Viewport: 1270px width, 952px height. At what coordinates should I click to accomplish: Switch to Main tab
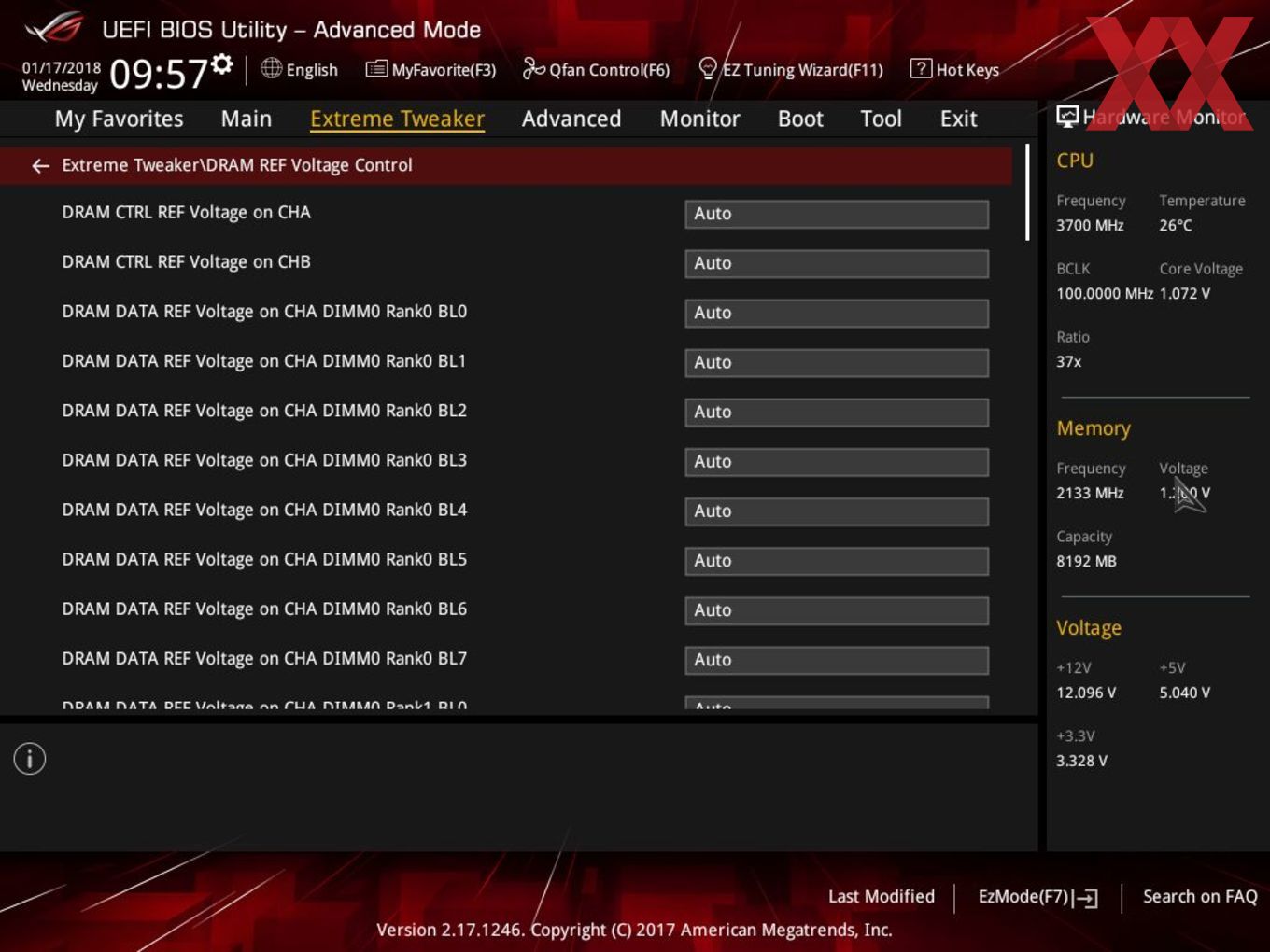pos(247,119)
